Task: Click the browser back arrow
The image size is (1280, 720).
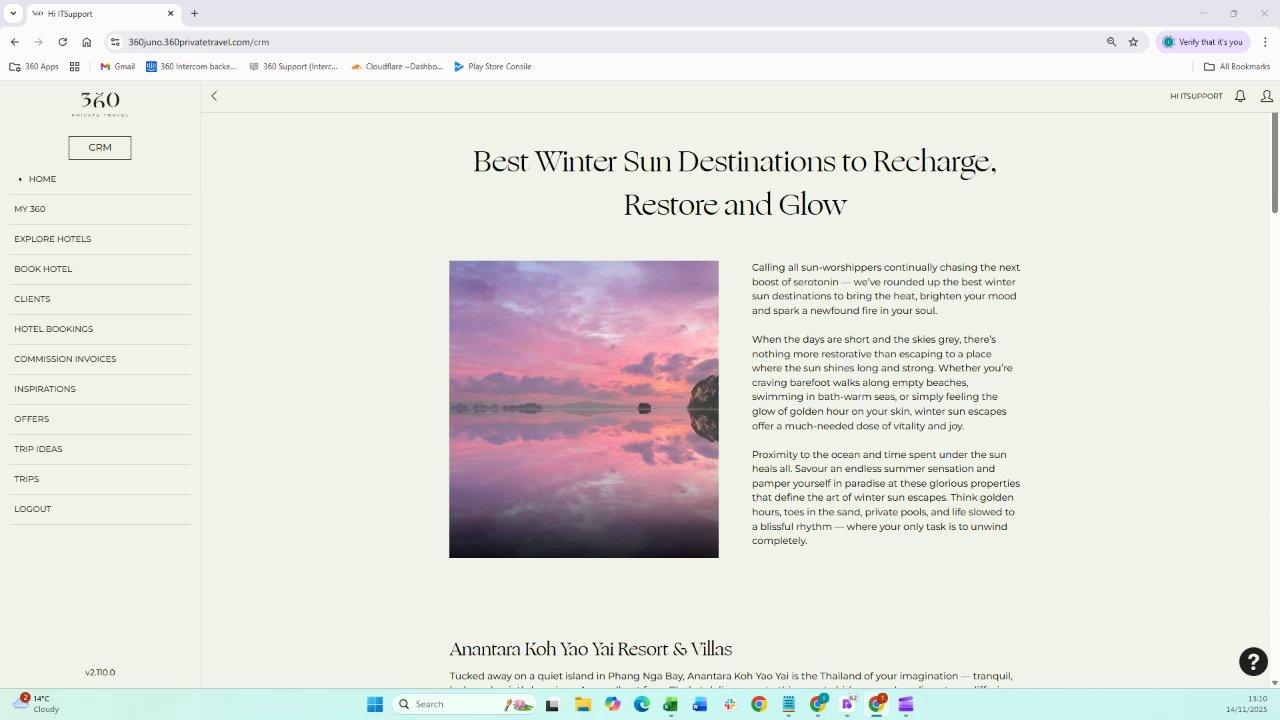Action: (14, 42)
